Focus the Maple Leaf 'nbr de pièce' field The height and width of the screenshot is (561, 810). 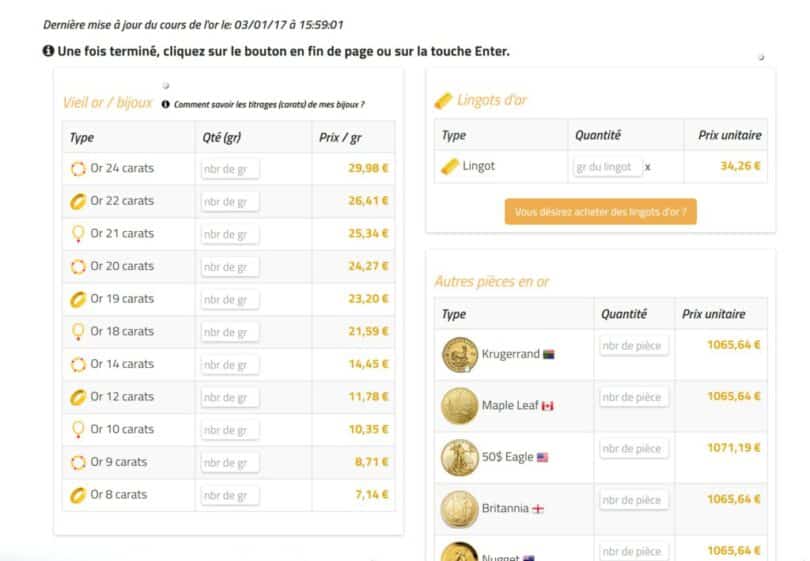(634, 397)
